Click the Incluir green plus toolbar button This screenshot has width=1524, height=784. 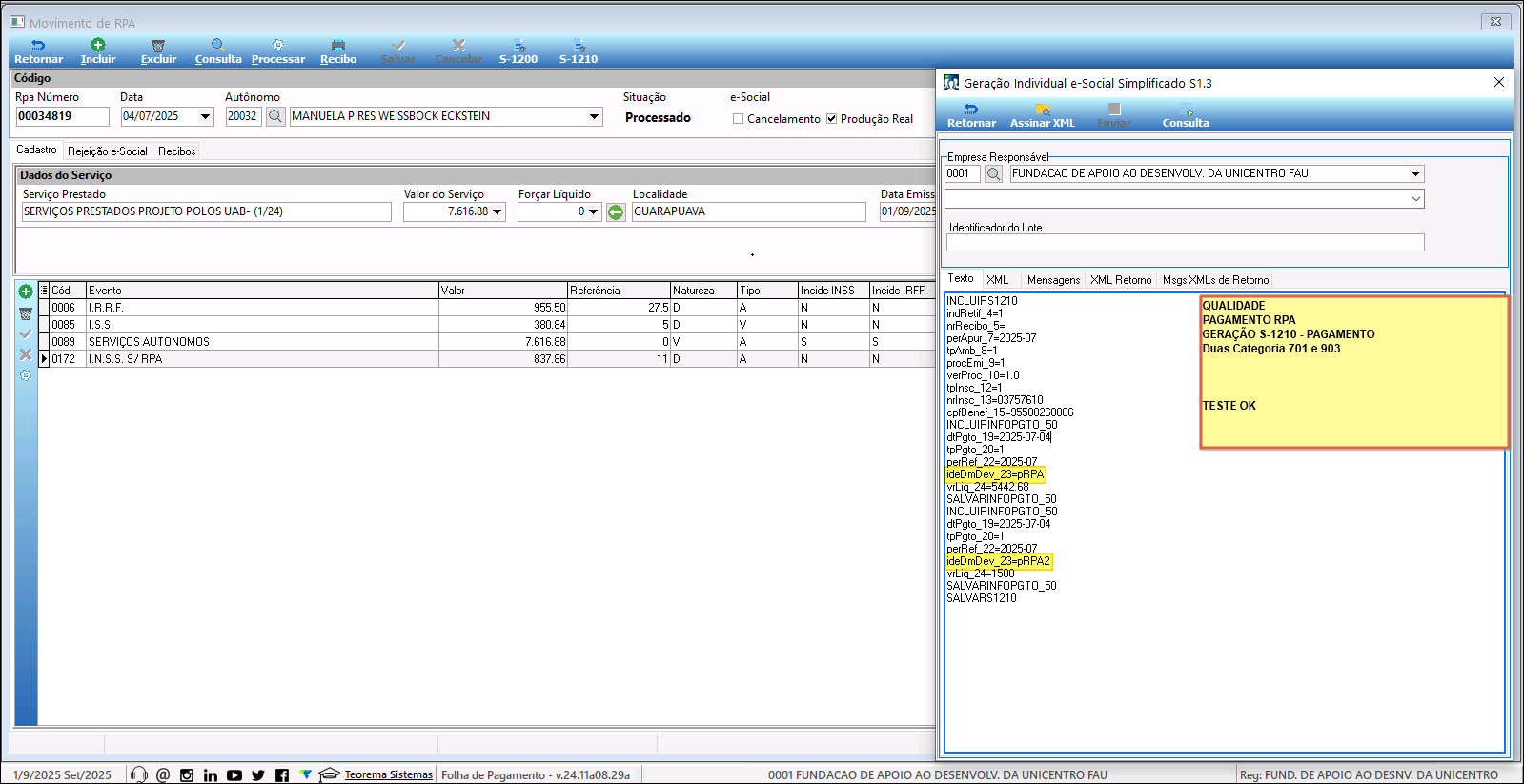click(98, 51)
